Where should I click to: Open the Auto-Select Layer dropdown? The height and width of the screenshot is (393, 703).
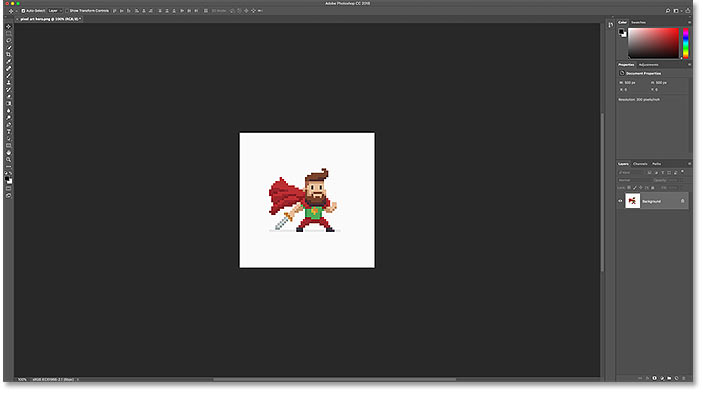55,11
